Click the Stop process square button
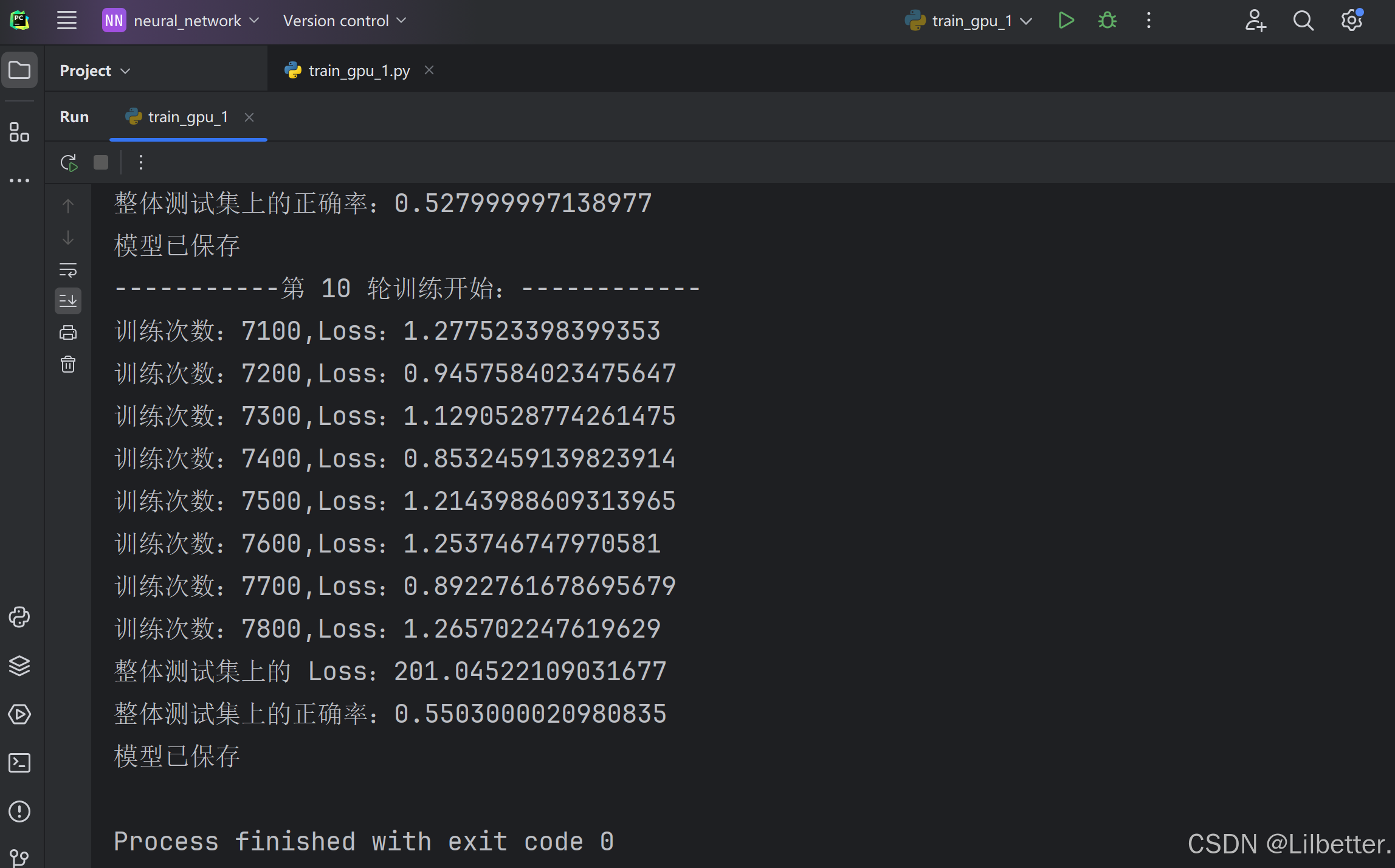1395x868 pixels. click(101, 162)
